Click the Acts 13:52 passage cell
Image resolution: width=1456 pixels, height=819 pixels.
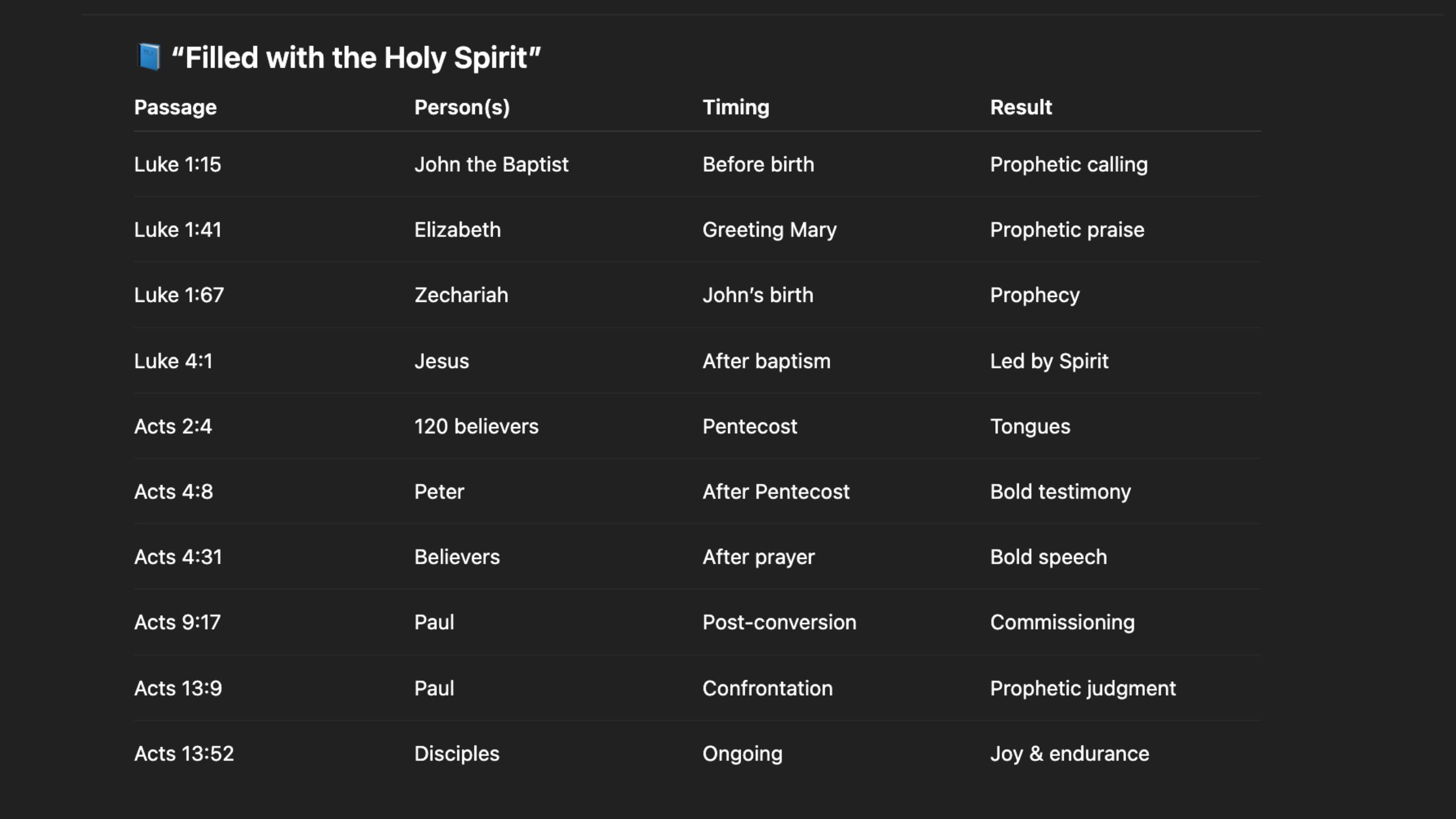click(x=184, y=754)
